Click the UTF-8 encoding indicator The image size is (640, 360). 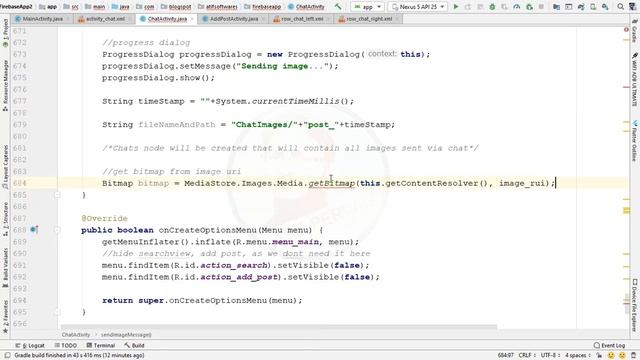(551, 356)
